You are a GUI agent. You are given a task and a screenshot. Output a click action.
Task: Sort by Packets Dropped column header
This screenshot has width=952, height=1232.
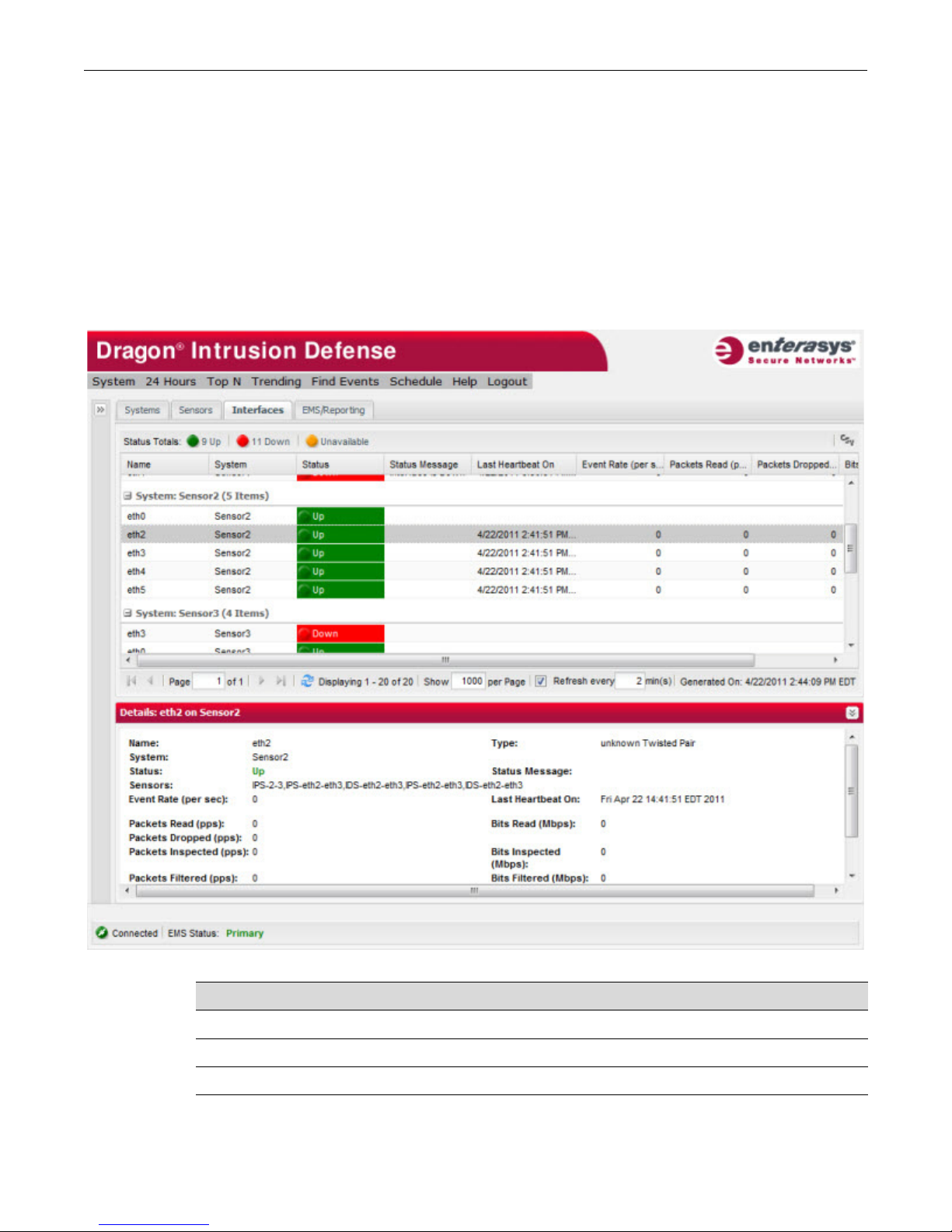pos(796,464)
